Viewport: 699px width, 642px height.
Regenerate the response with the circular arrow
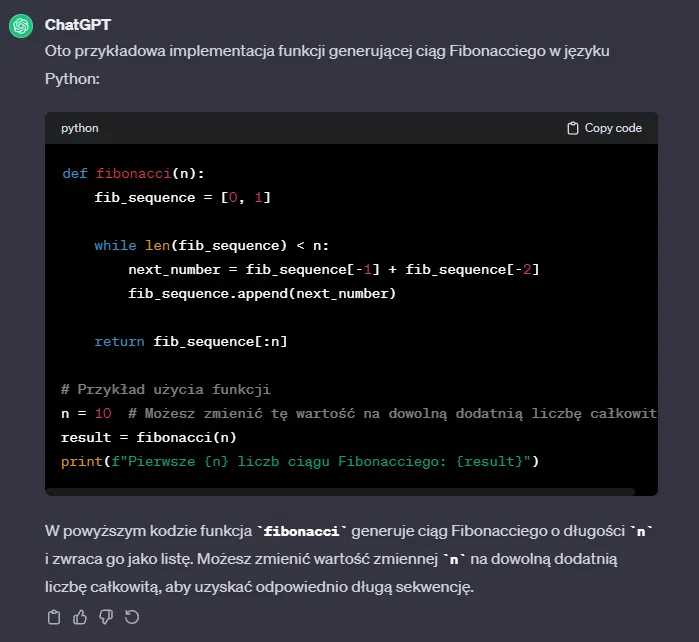click(x=132, y=616)
